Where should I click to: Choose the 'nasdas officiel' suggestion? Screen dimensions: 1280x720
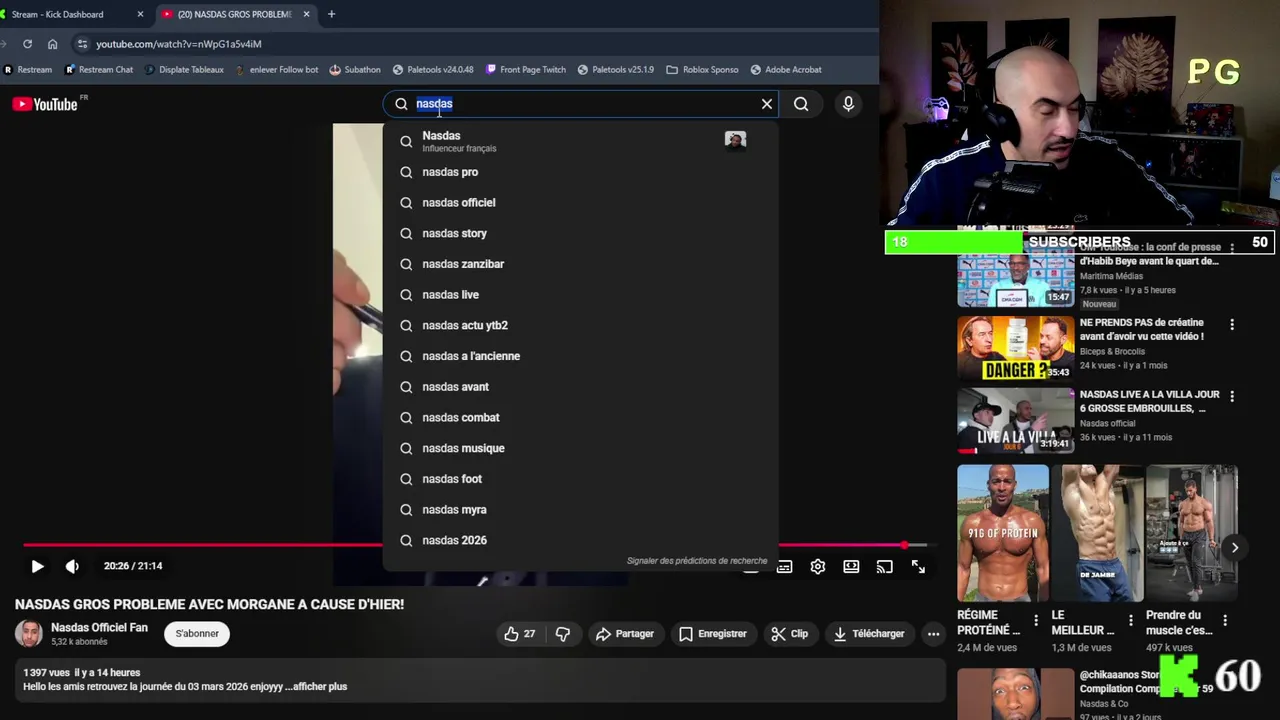pyautogui.click(x=580, y=203)
